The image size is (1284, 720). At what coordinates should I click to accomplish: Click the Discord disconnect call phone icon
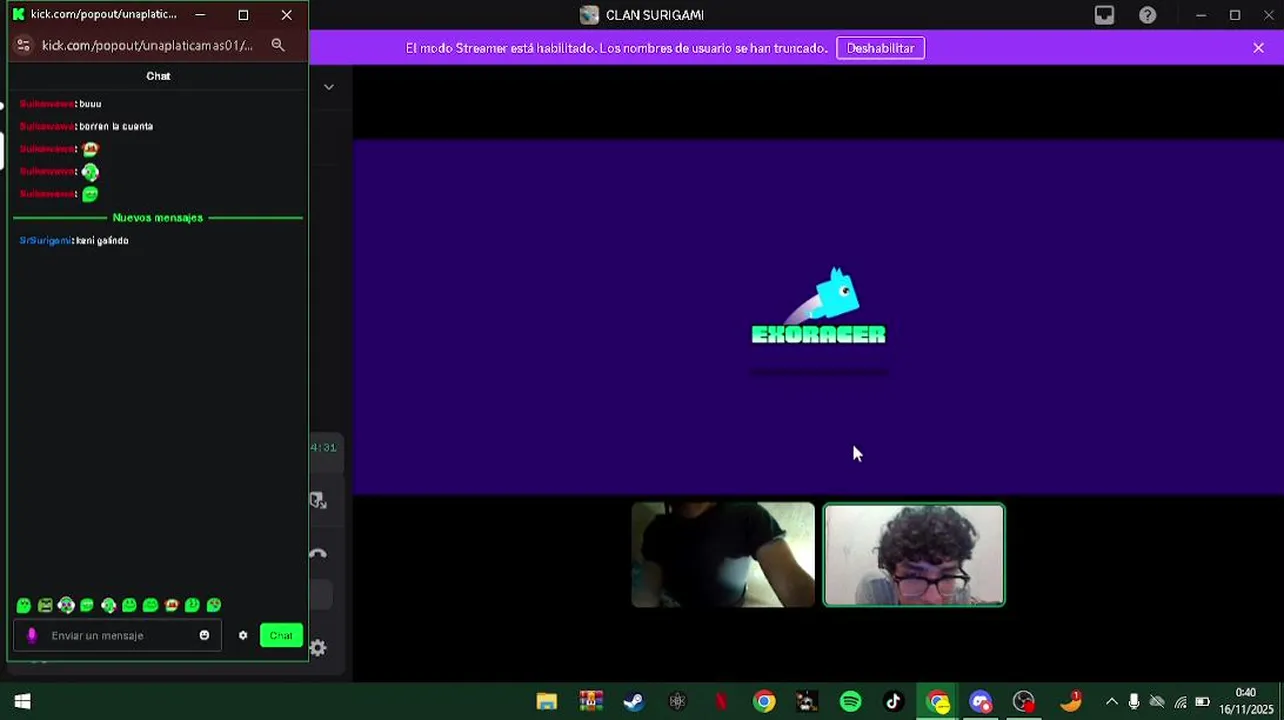click(318, 553)
